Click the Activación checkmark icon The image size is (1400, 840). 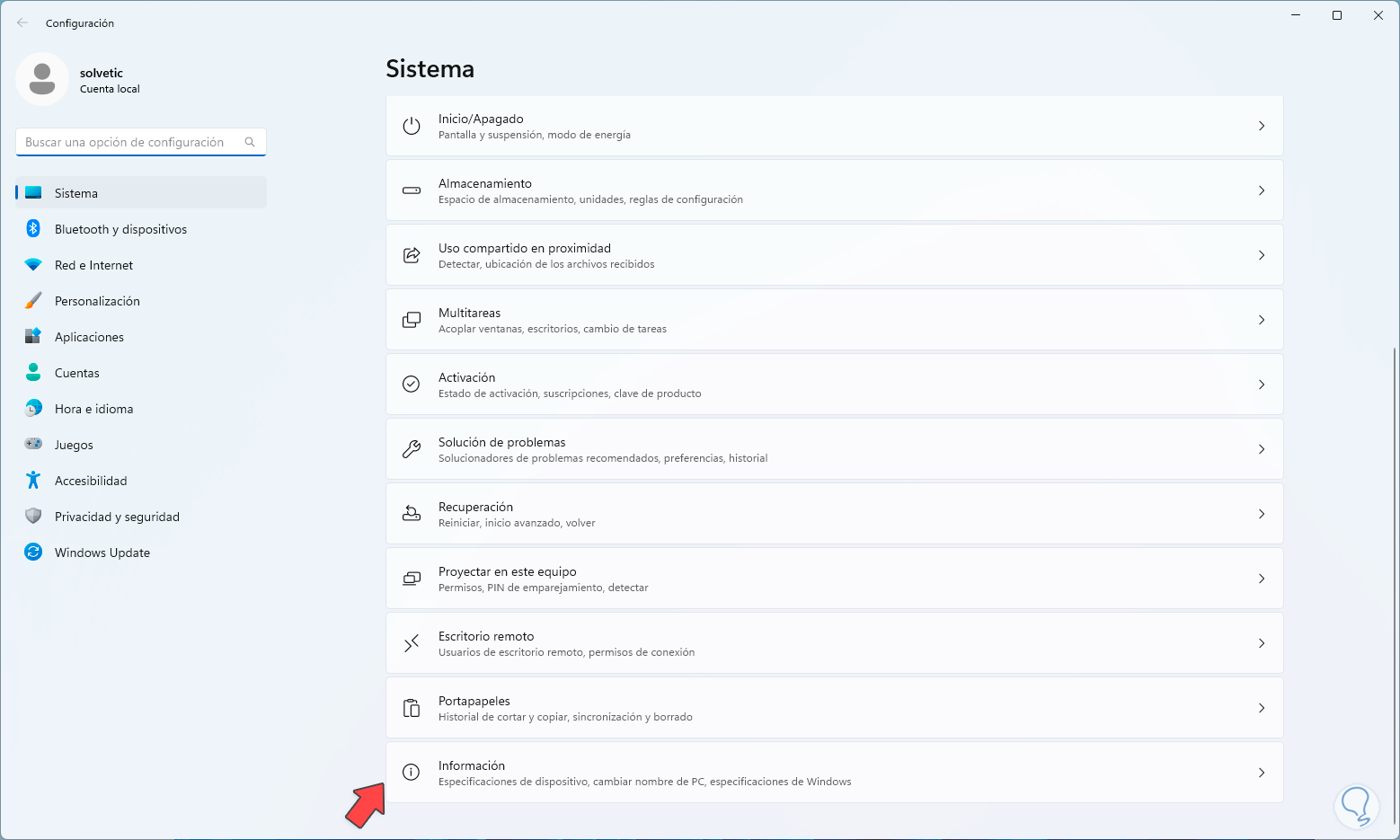pos(412,385)
